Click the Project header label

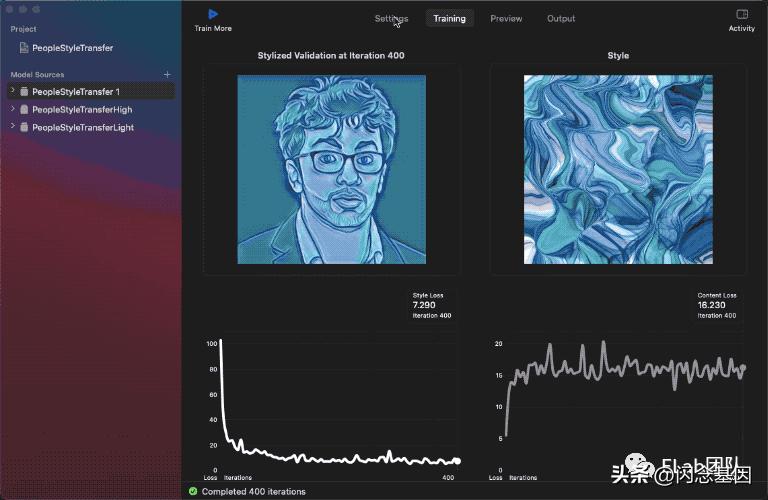tap(23, 29)
